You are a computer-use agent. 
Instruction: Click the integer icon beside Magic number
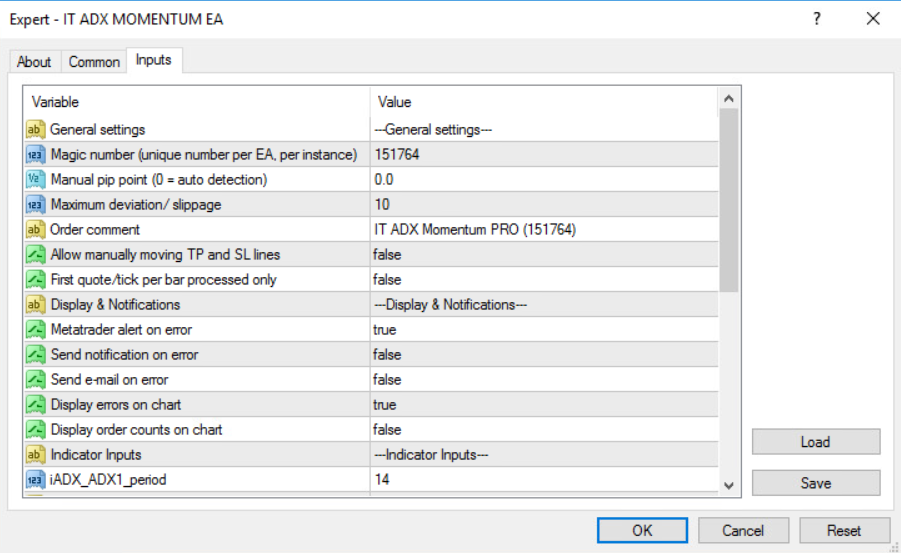click(x=35, y=155)
